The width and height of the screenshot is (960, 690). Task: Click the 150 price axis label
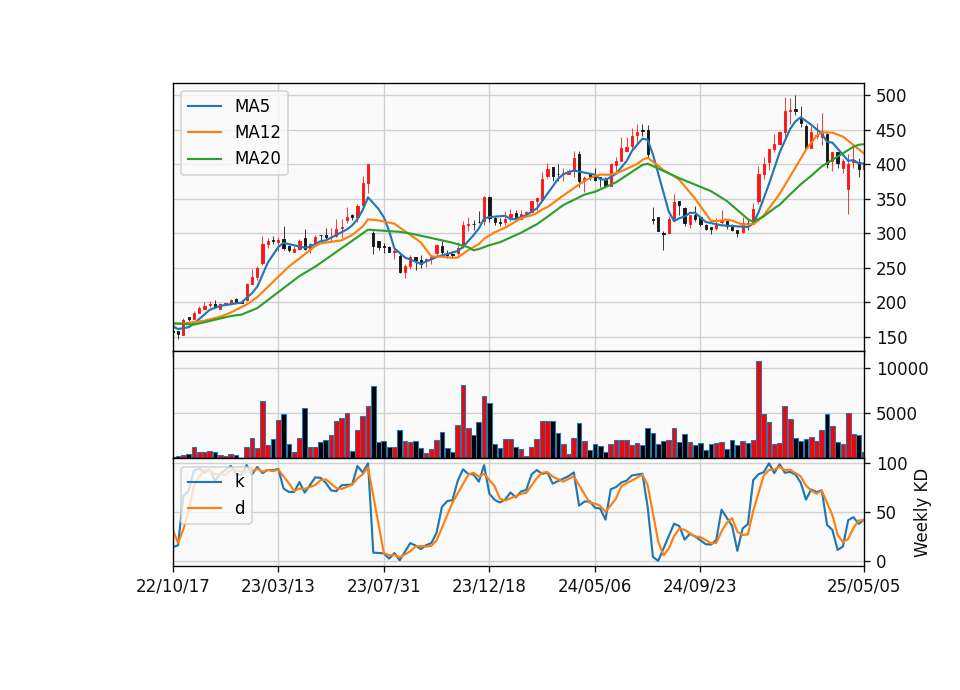pos(891,338)
